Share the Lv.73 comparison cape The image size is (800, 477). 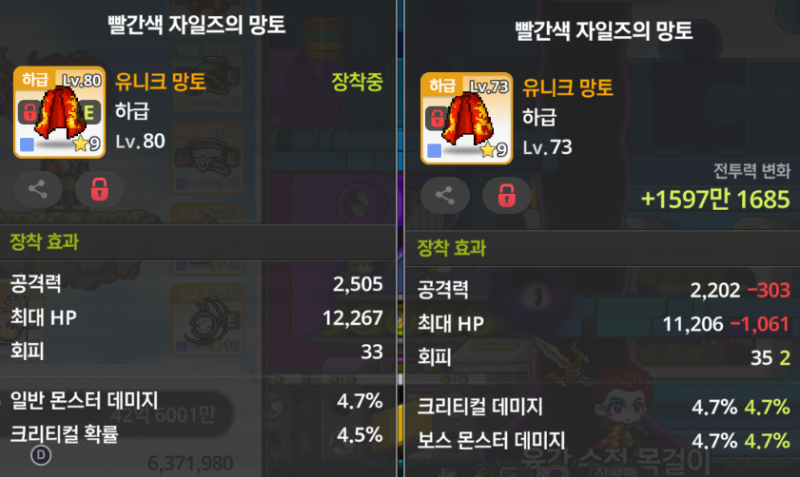[x=445, y=196]
